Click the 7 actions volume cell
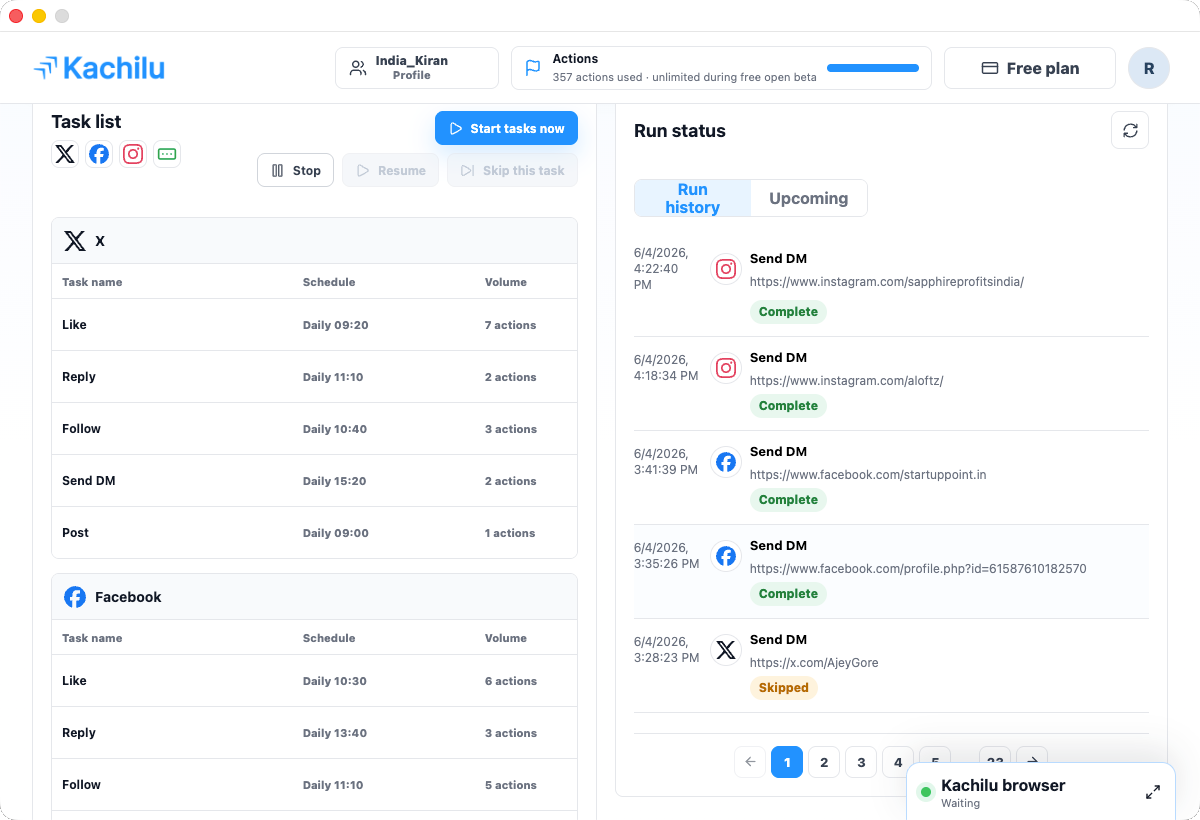Viewport: 1200px width, 820px height. tap(511, 325)
